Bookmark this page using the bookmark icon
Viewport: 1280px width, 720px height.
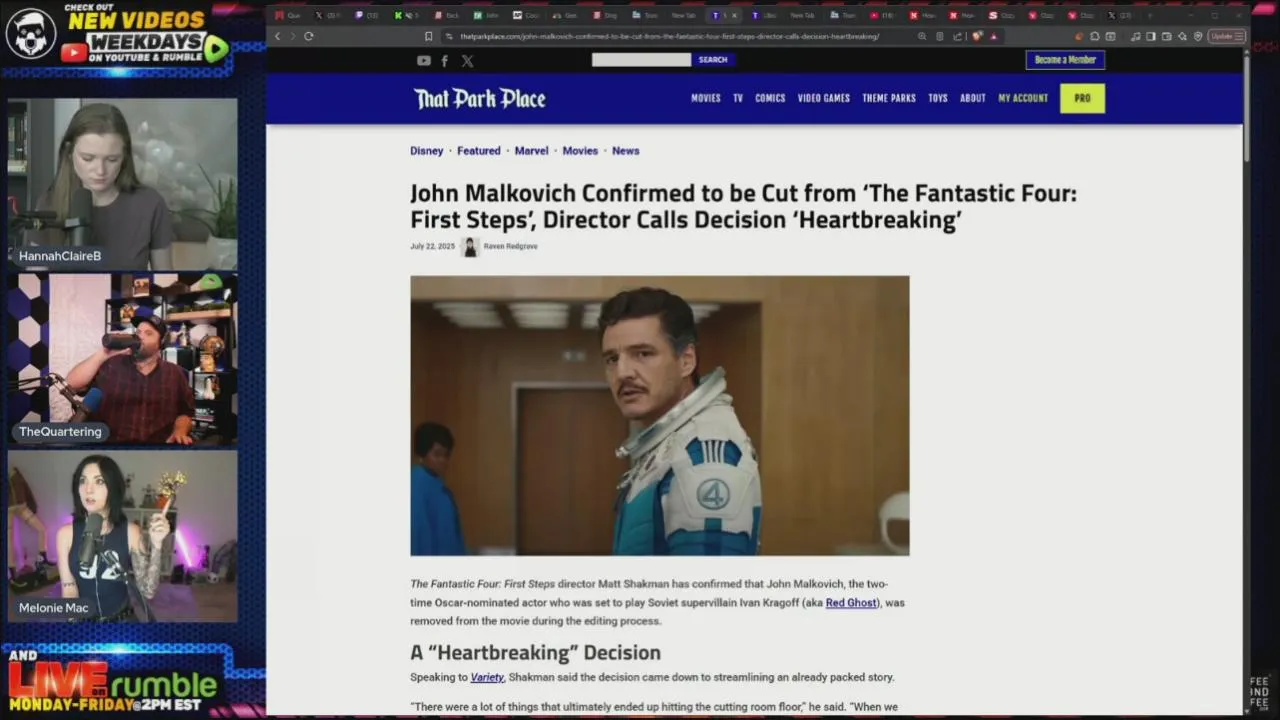coord(429,36)
